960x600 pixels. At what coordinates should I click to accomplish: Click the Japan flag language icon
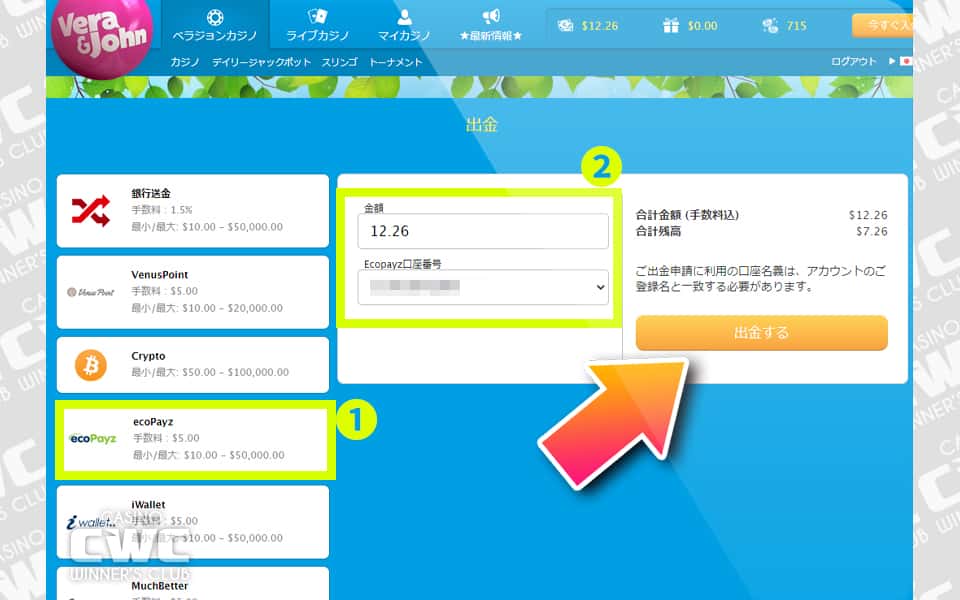906,61
